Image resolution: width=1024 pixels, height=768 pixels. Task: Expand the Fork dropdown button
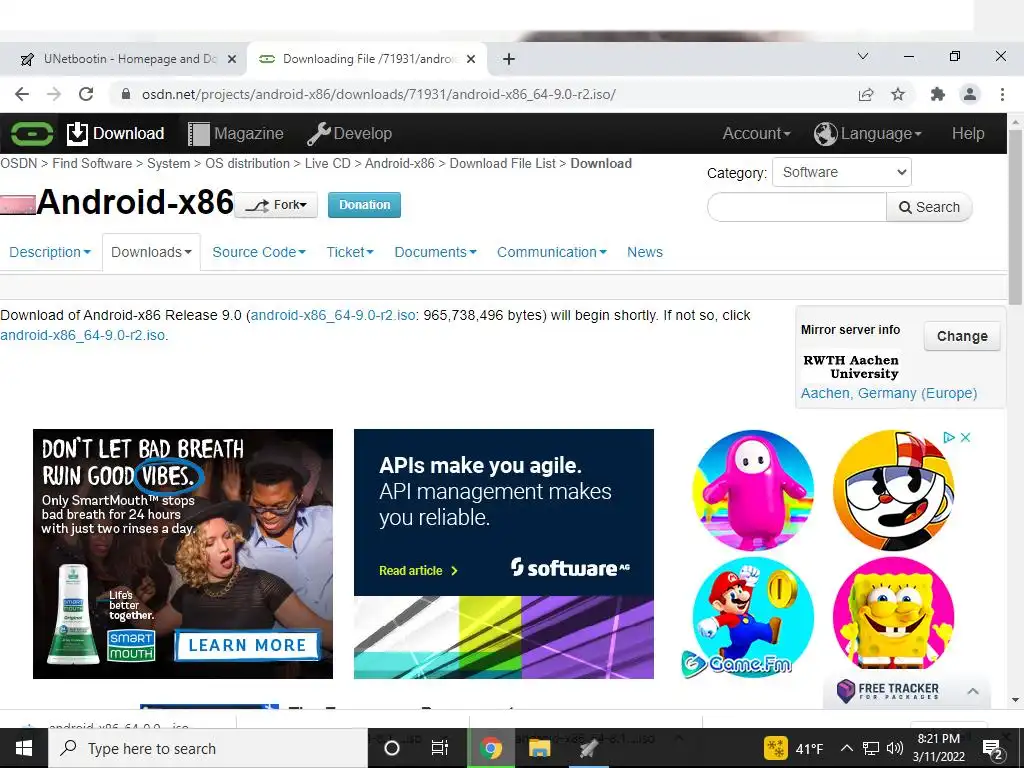[x=276, y=205]
